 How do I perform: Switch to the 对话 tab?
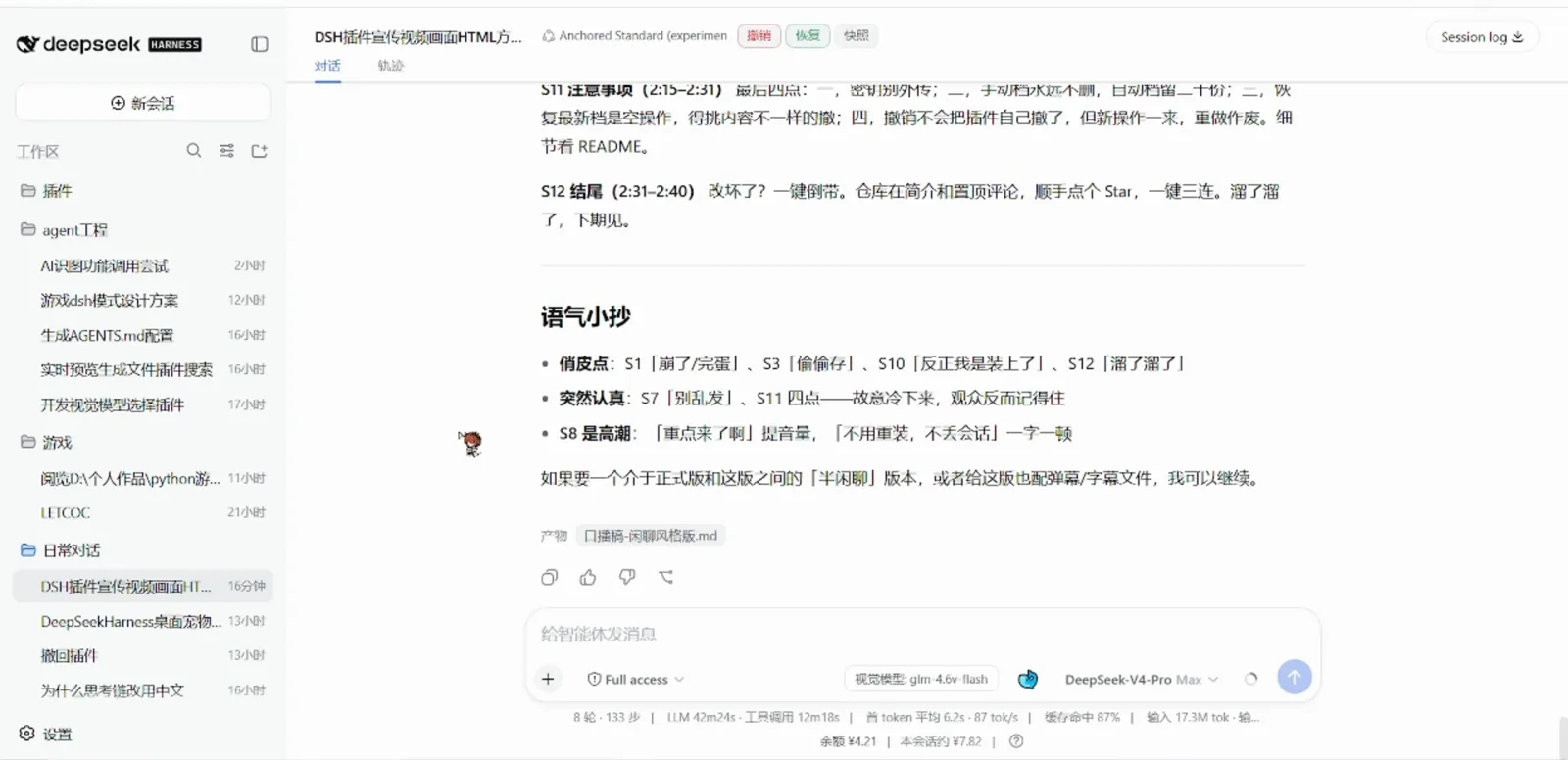click(327, 66)
